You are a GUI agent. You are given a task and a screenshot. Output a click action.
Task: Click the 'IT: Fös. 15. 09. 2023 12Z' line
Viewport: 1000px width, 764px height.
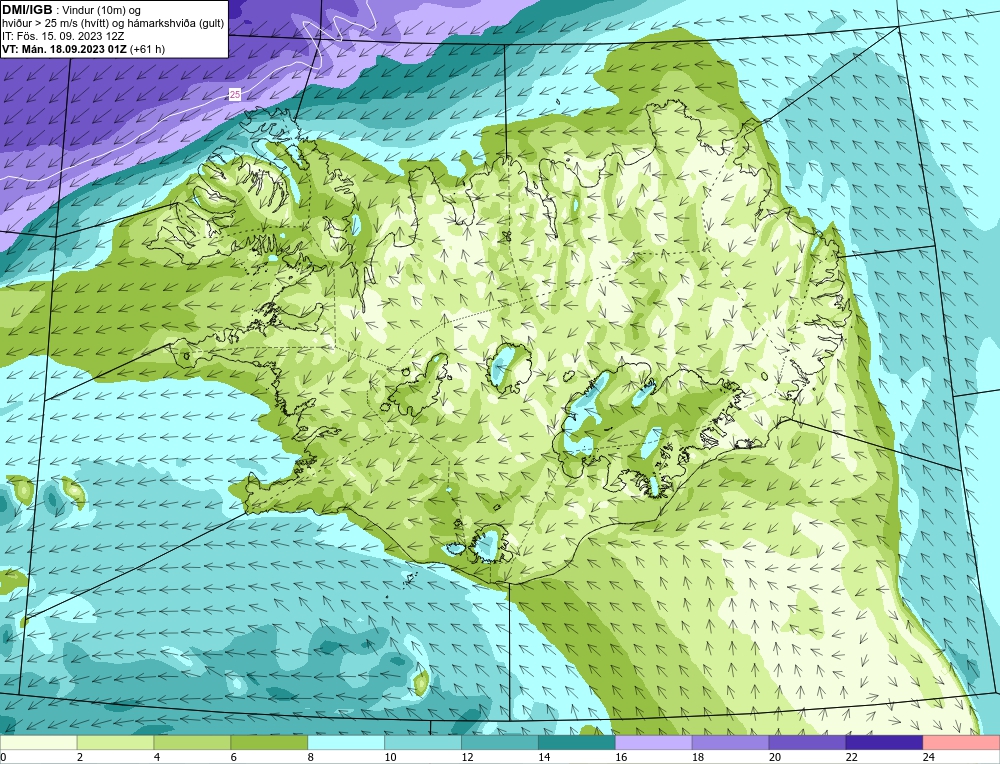point(63,36)
